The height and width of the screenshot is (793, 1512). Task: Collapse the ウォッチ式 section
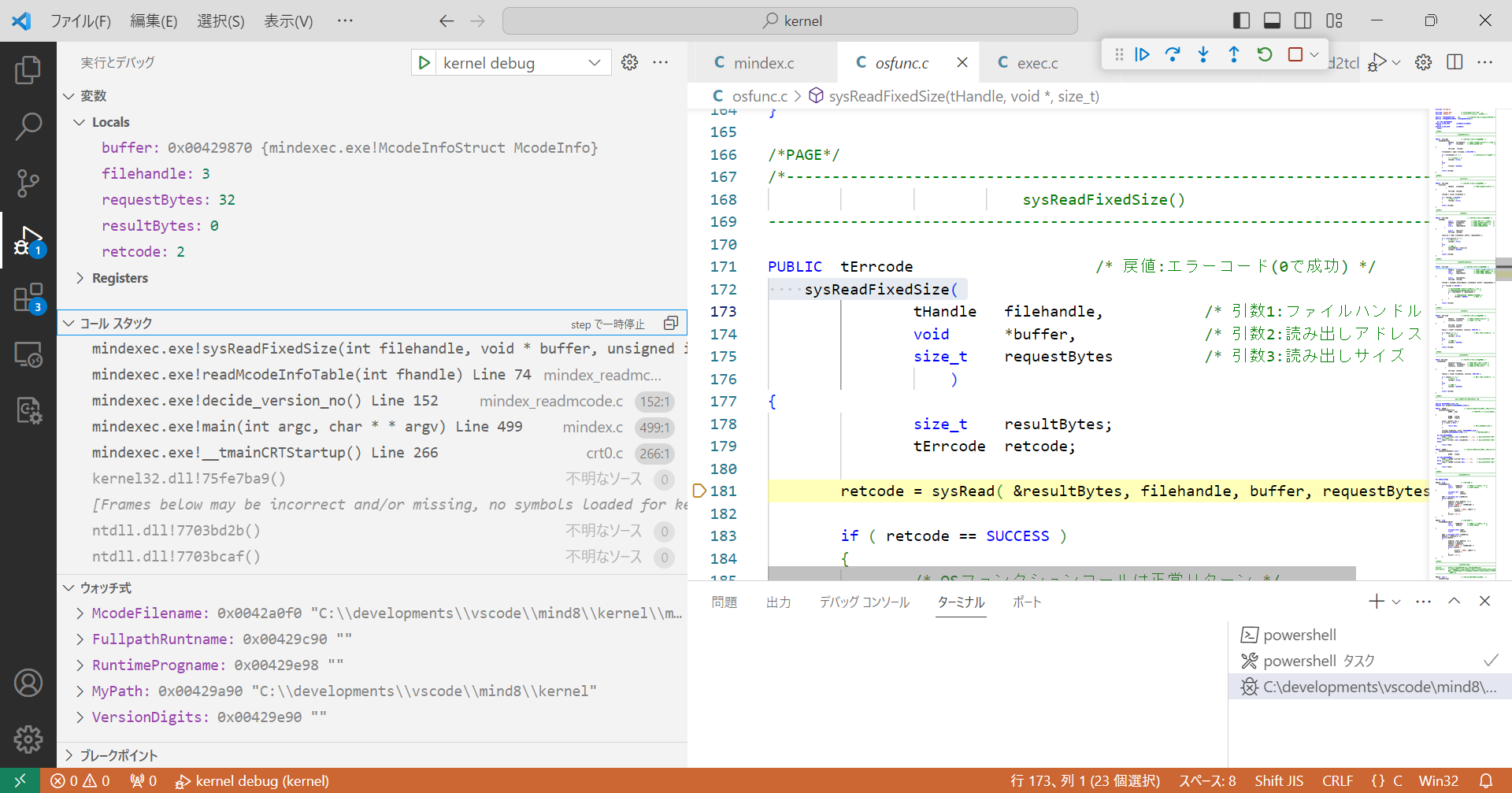tap(69, 588)
